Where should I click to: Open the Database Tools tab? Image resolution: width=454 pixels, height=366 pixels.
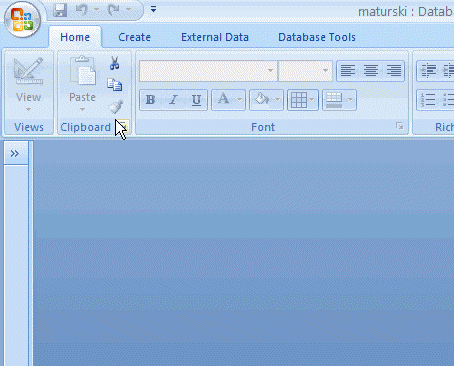click(317, 37)
